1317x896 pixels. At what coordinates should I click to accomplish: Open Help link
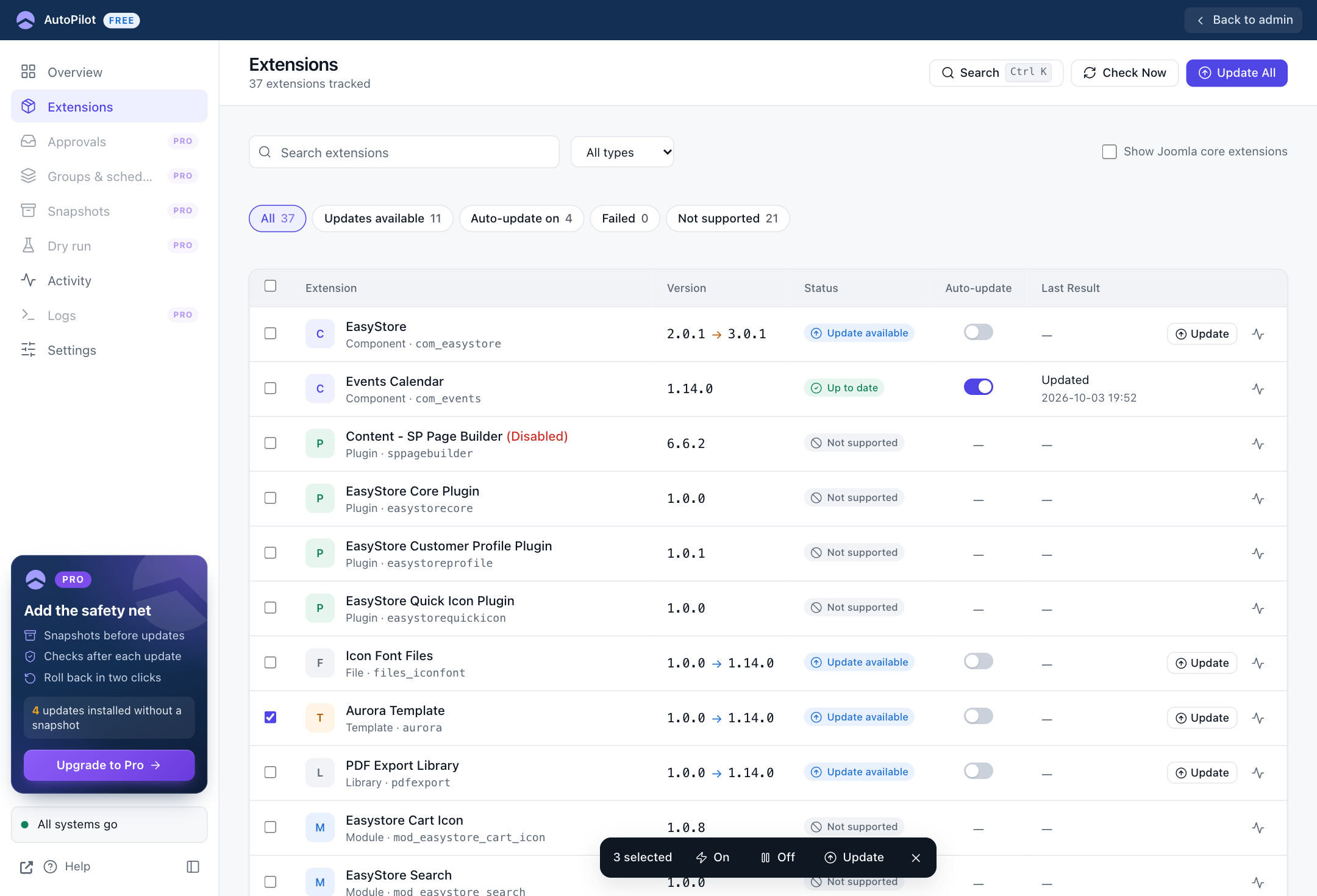[x=67, y=867]
